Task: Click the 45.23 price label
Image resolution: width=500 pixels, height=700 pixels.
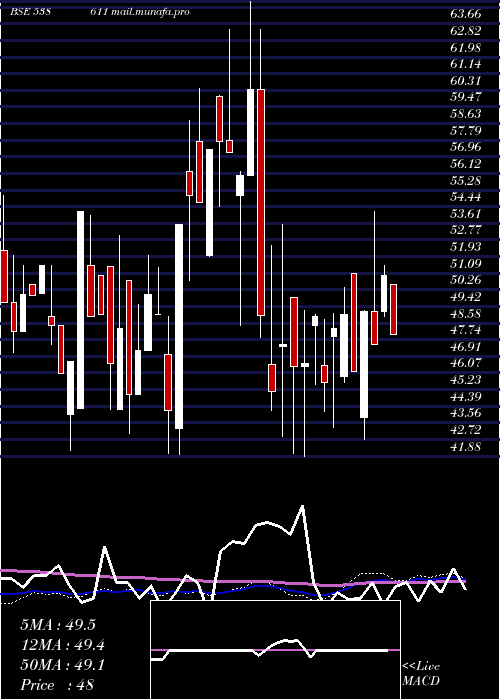Action: click(466, 379)
